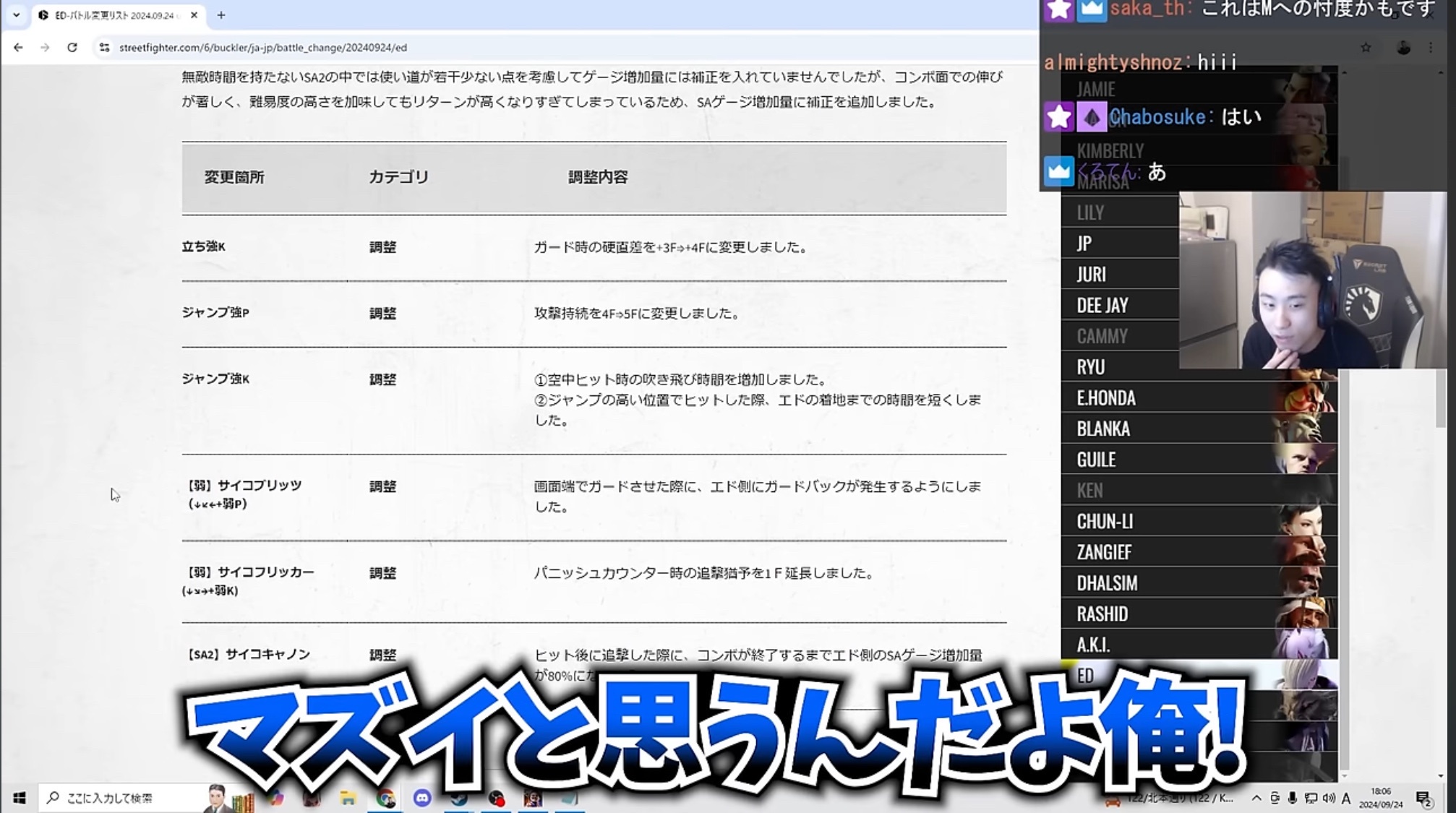Reload the battle change page
This screenshot has height=813, width=1456.
(x=72, y=47)
